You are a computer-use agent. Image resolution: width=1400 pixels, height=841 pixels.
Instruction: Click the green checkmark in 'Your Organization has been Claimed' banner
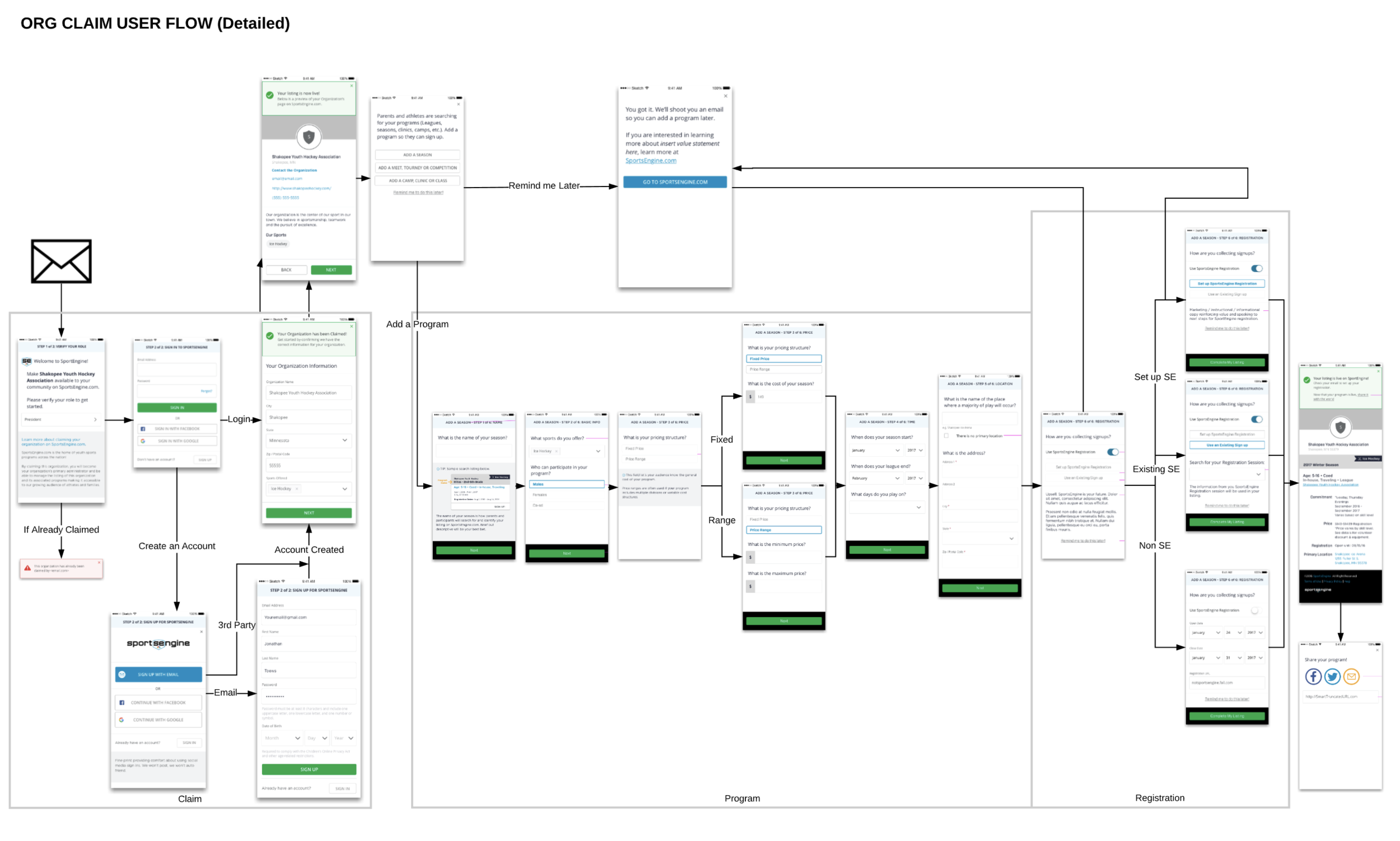[270, 335]
